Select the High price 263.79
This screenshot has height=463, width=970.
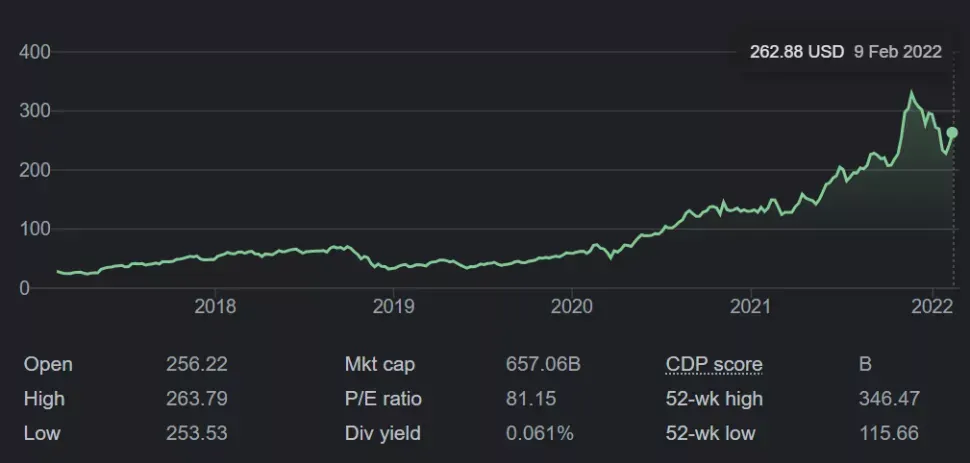coord(197,399)
